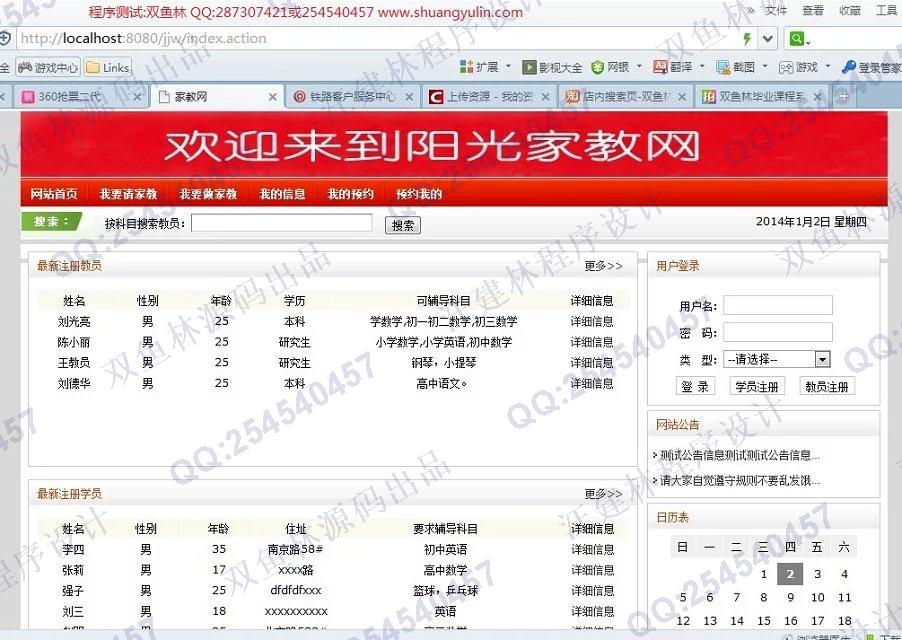This screenshot has width=902, height=640.
Task: Click the 学员注册 student register button
Action: pos(759,387)
